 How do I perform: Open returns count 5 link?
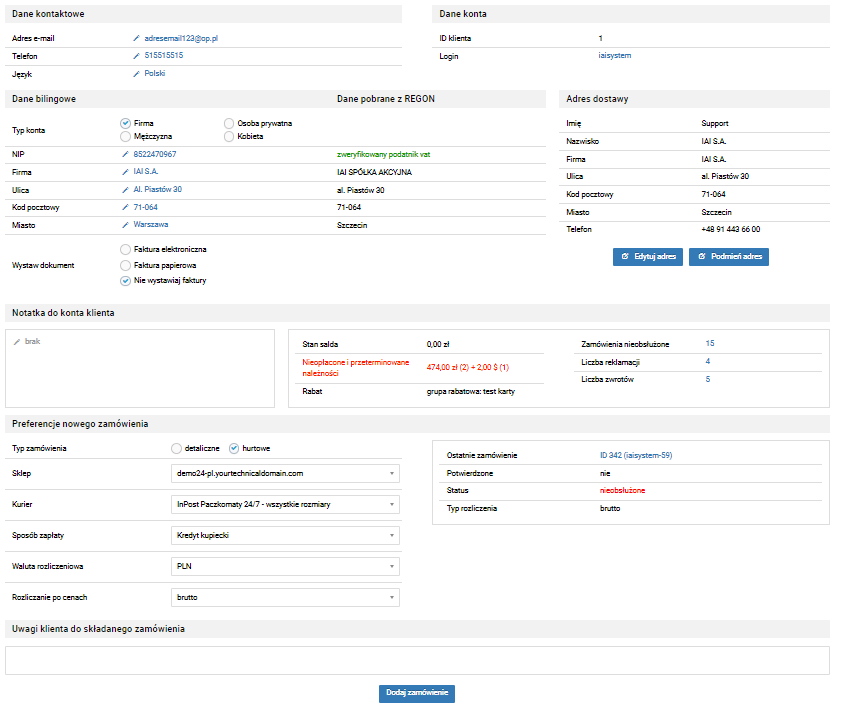(x=708, y=379)
